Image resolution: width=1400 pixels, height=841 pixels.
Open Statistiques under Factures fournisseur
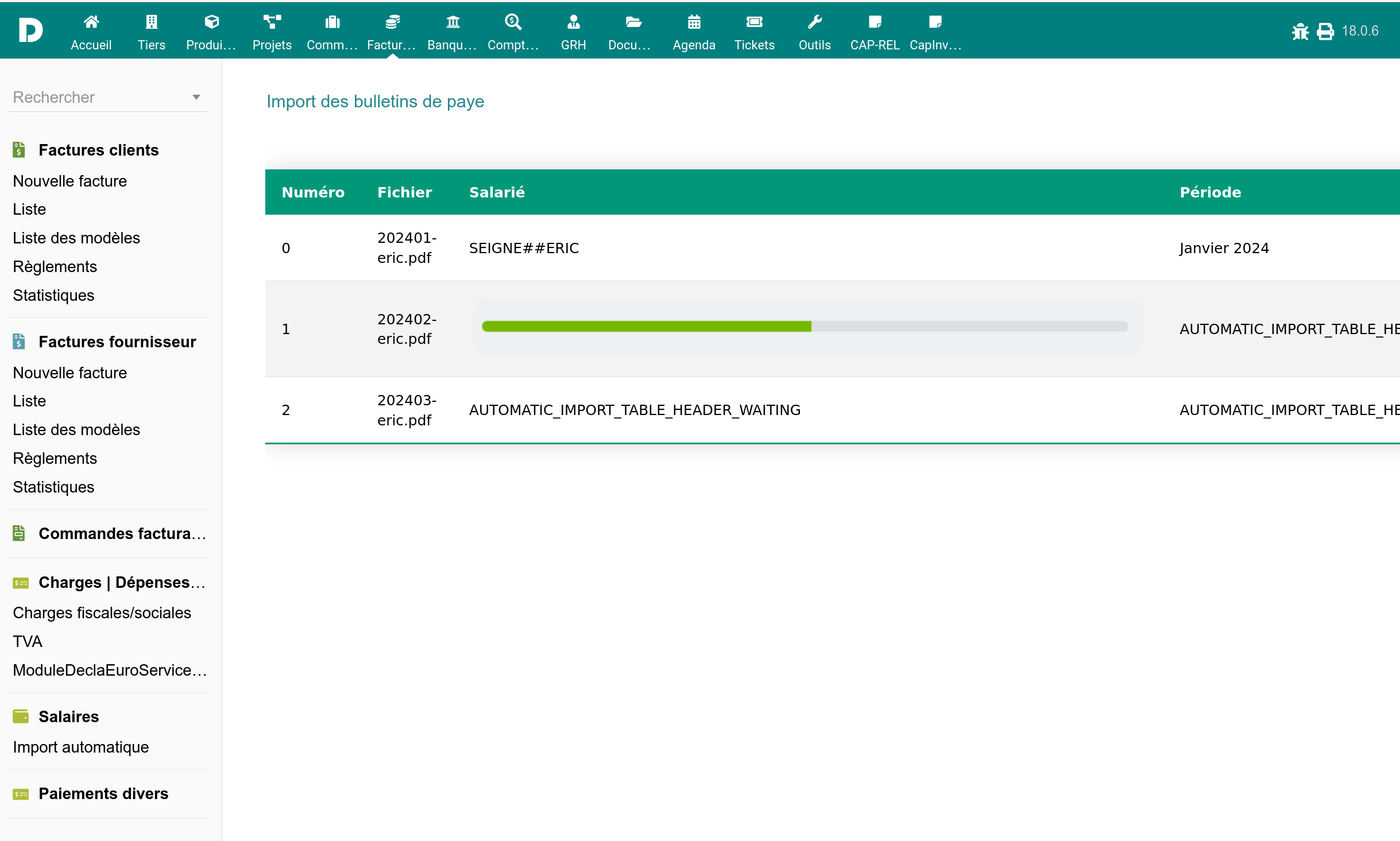tap(54, 487)
